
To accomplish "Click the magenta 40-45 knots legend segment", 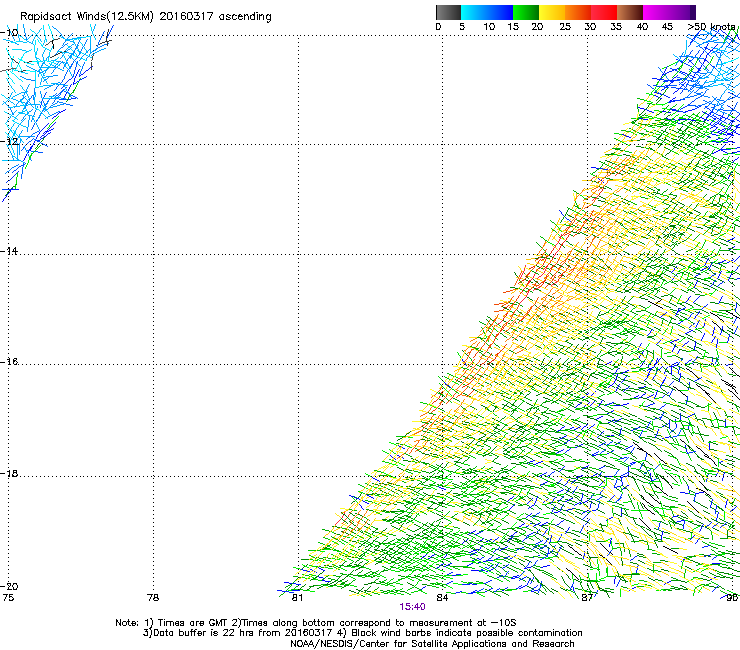I will (656, 12).
